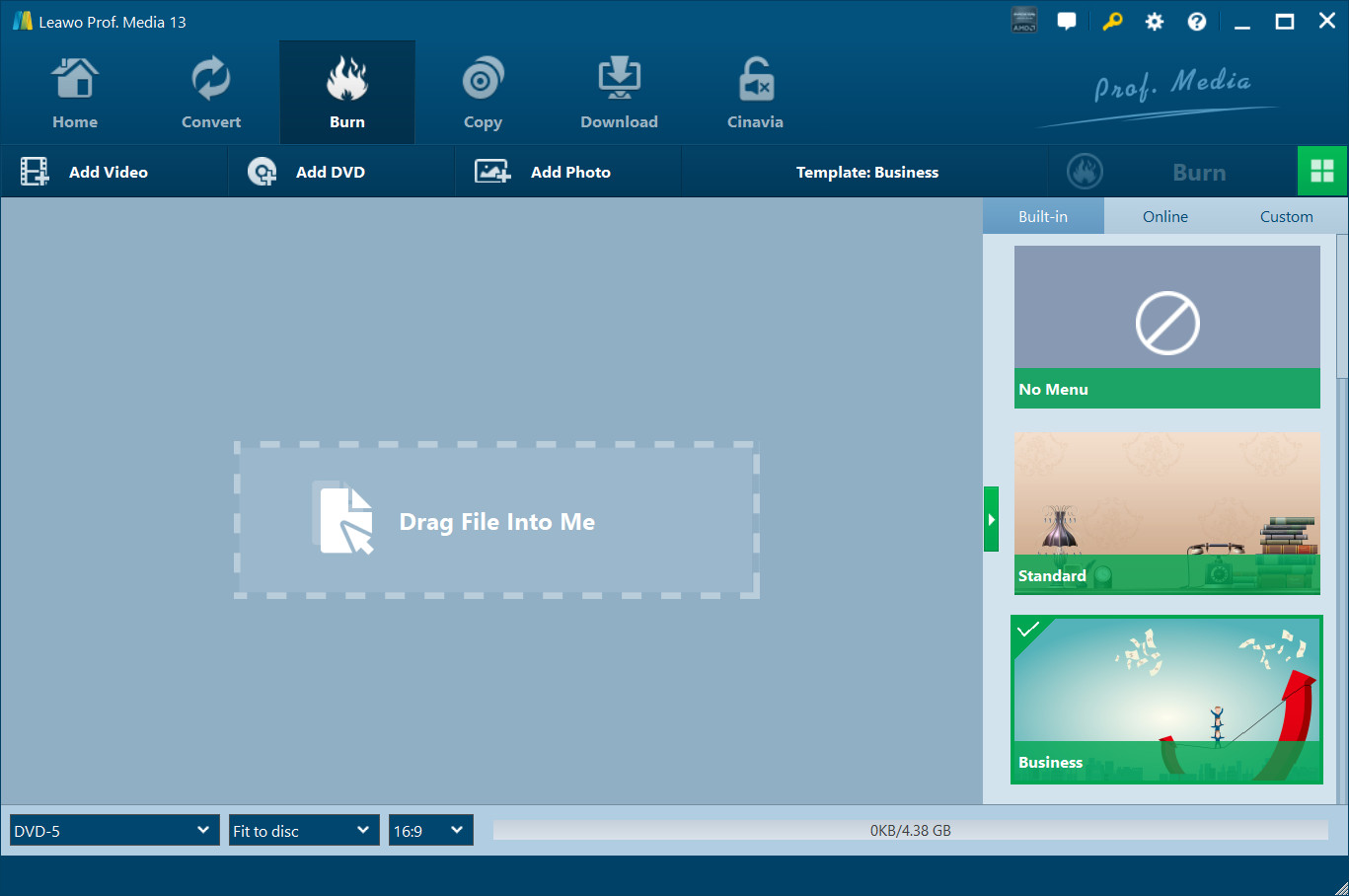Click Add DVD in the toolbar
Viewport: 1349px width, 896px height.
(x=307, y=172)
